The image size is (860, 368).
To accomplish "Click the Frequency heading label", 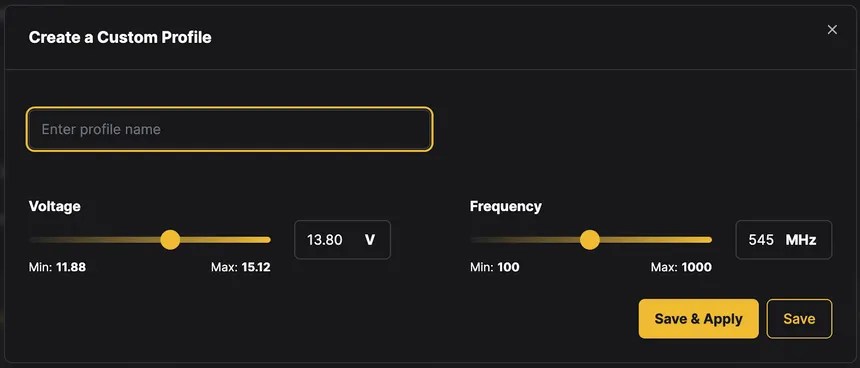I will [x=506, y=206].
